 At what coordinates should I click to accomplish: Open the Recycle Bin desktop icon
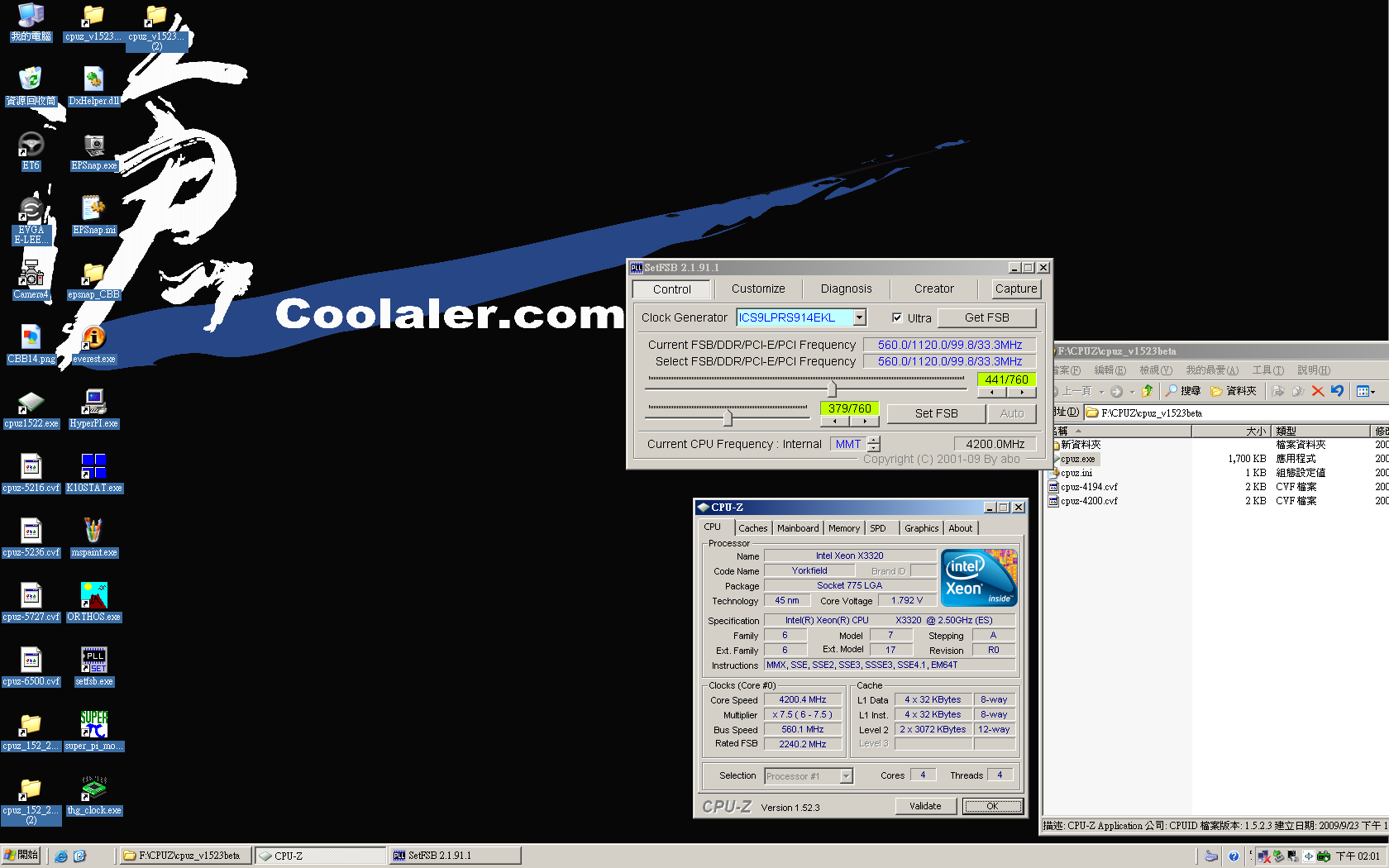pos(31,88)
